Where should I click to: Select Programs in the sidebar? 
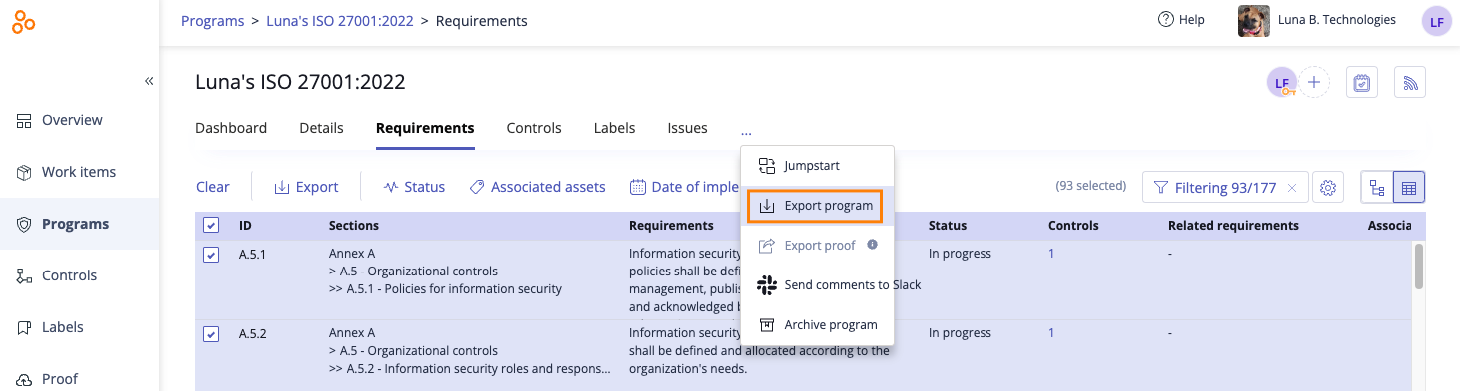click(x=80, y=224)
